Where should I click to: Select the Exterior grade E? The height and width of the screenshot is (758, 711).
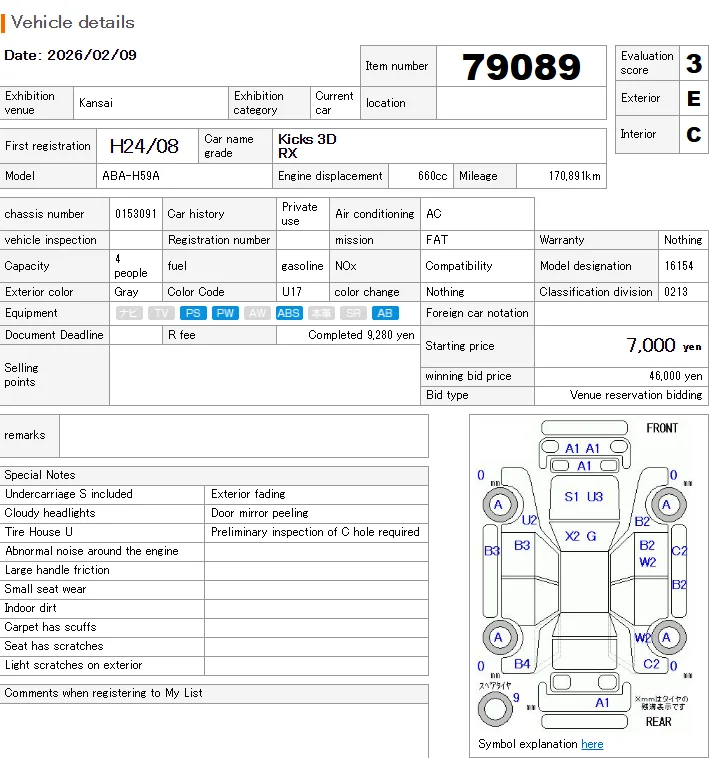[x=694, y=99]
